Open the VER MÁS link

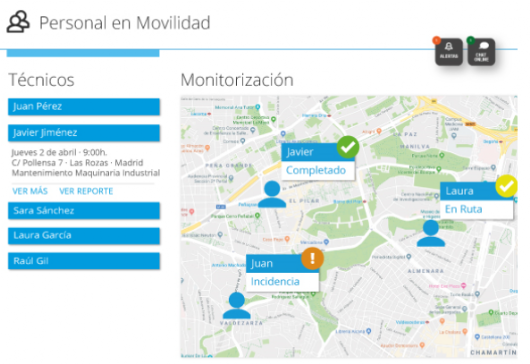[30, 191]
